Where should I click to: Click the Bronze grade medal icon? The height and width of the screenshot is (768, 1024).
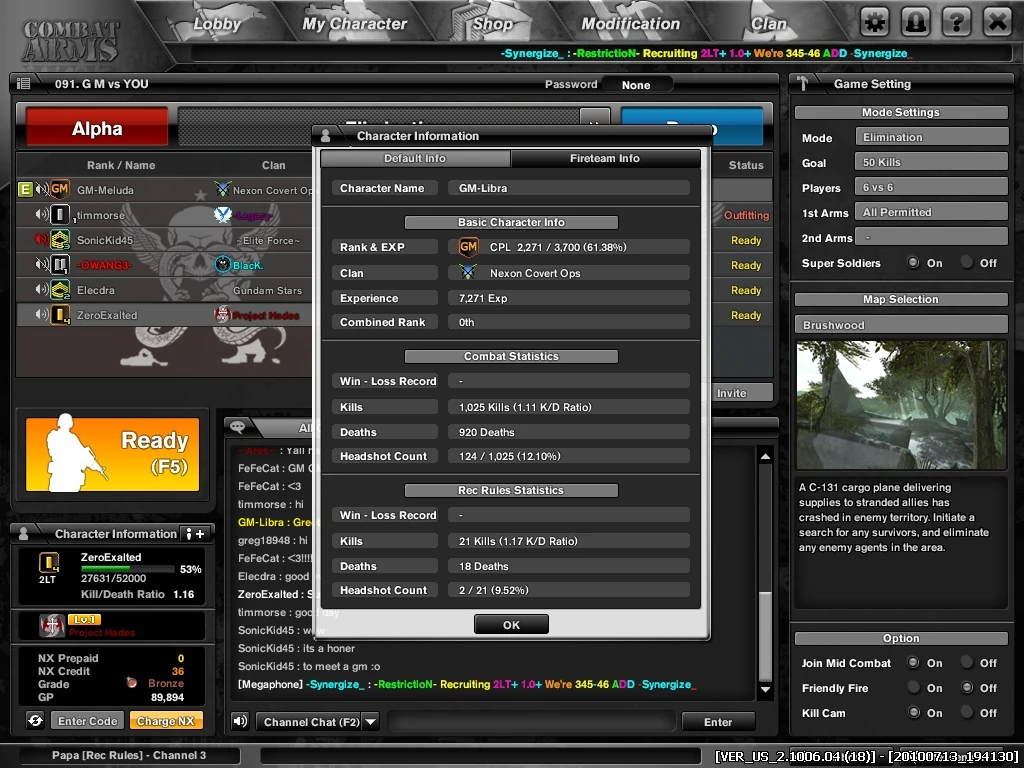click(x=131, y=683)
